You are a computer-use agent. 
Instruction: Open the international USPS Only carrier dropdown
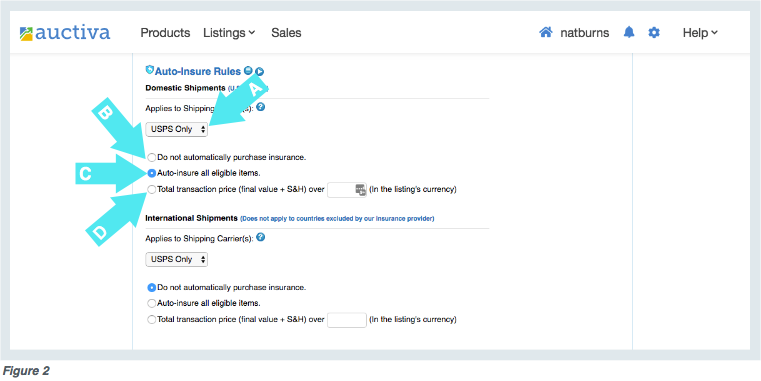(177, 259)
